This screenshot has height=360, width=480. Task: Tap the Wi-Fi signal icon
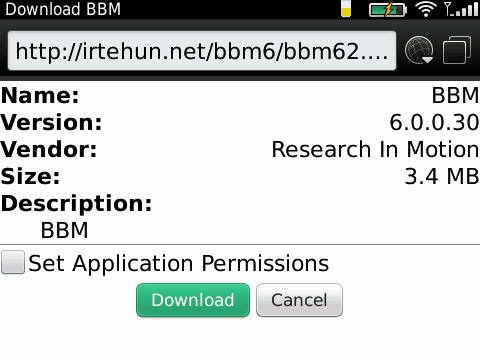[426, 9]
